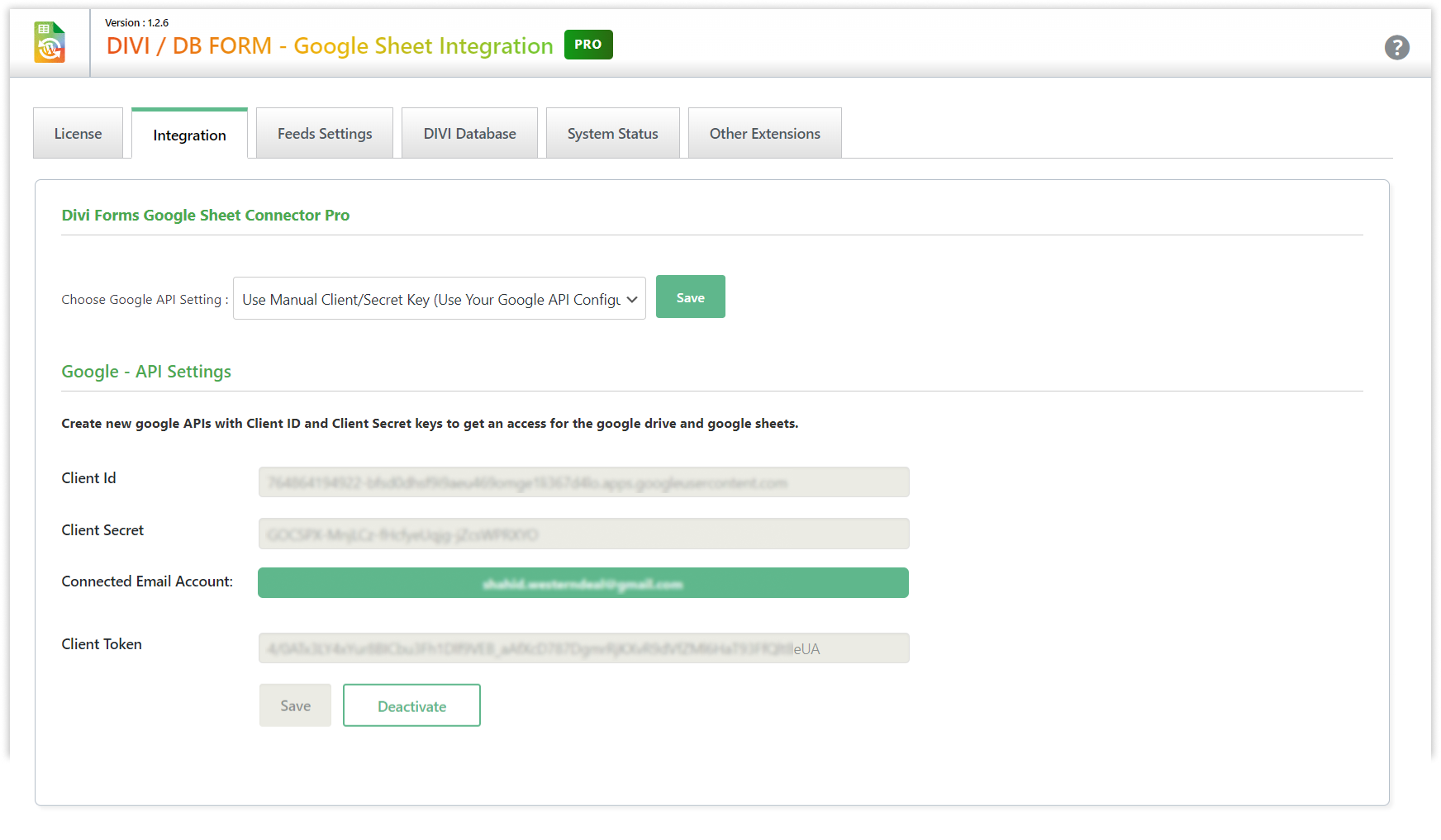Deactivate the Google API connection
Image resolution: width=1441 pixels, height=840 pixels.
pyautogui.click(x=411, y=705)
